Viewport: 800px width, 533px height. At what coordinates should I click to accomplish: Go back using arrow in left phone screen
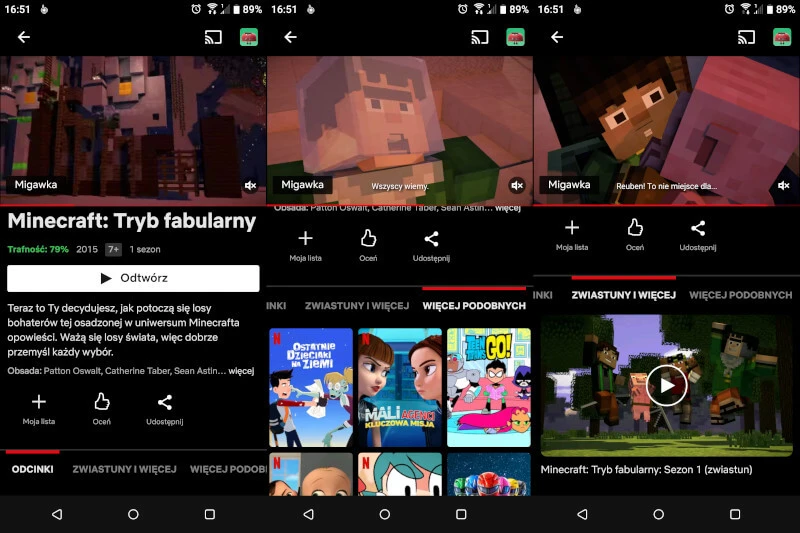(x=23, y=37)
